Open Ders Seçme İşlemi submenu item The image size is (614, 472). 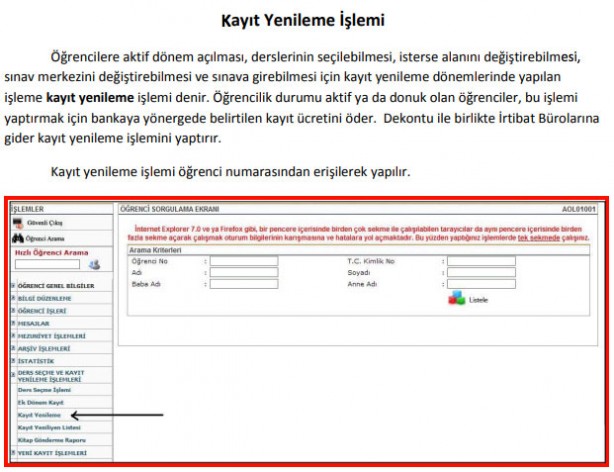pos(44,390)
